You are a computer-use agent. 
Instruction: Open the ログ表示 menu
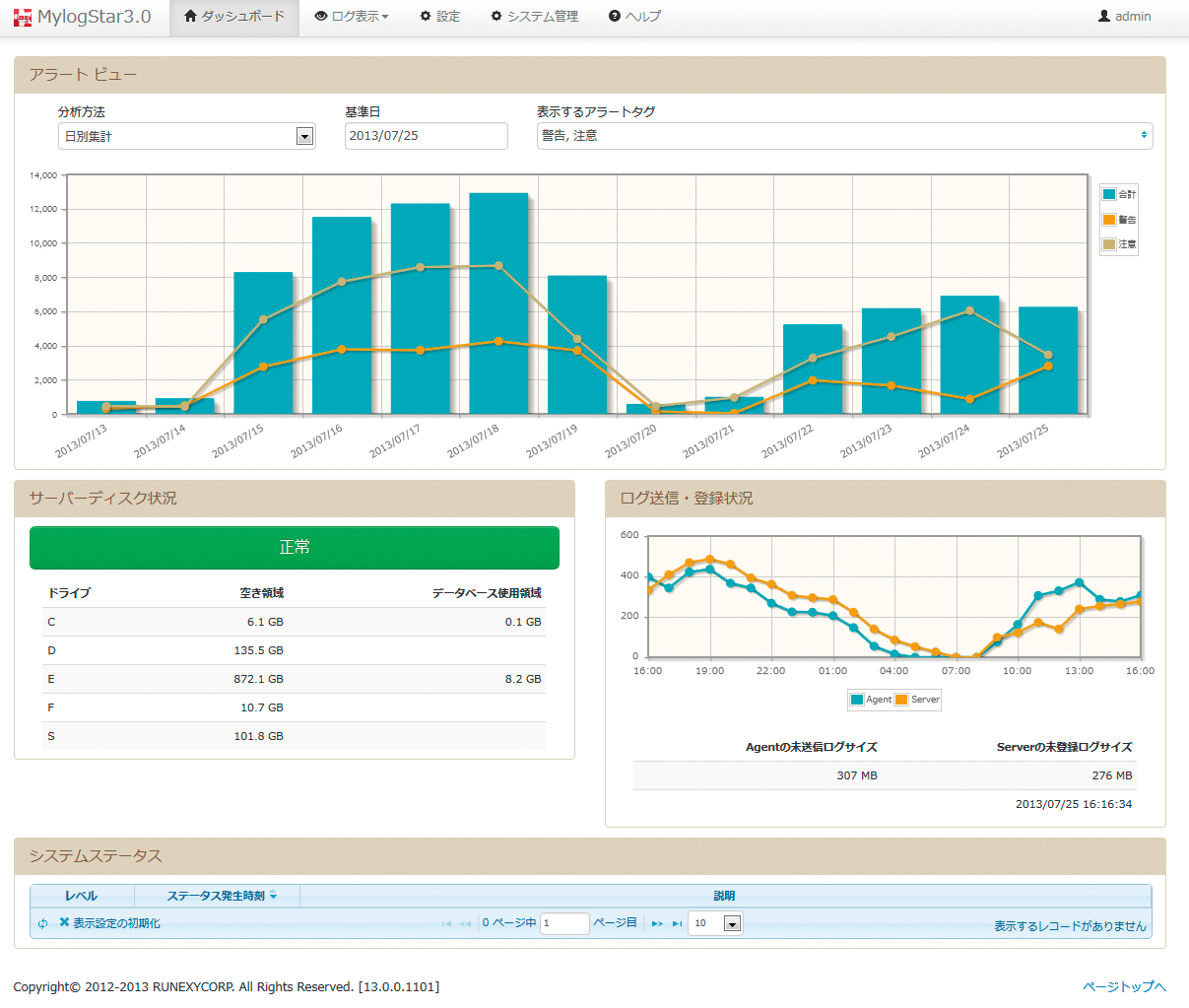click(352, 17)
